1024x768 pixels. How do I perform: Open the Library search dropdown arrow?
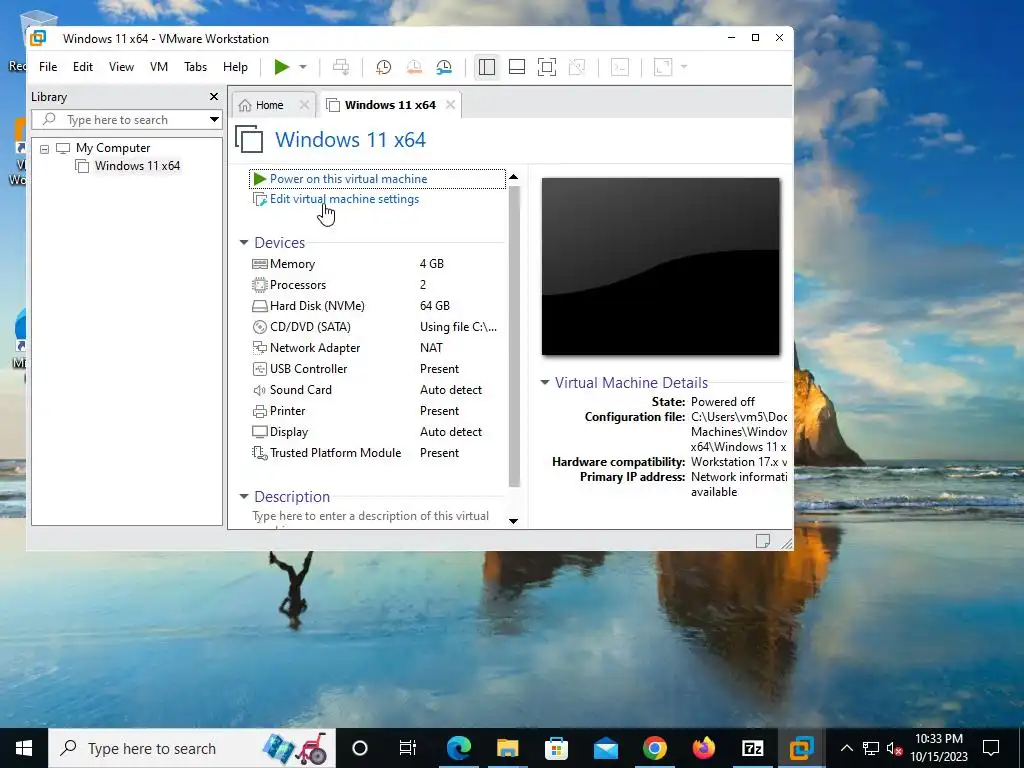pyautogui.click(x=214, y=120)
